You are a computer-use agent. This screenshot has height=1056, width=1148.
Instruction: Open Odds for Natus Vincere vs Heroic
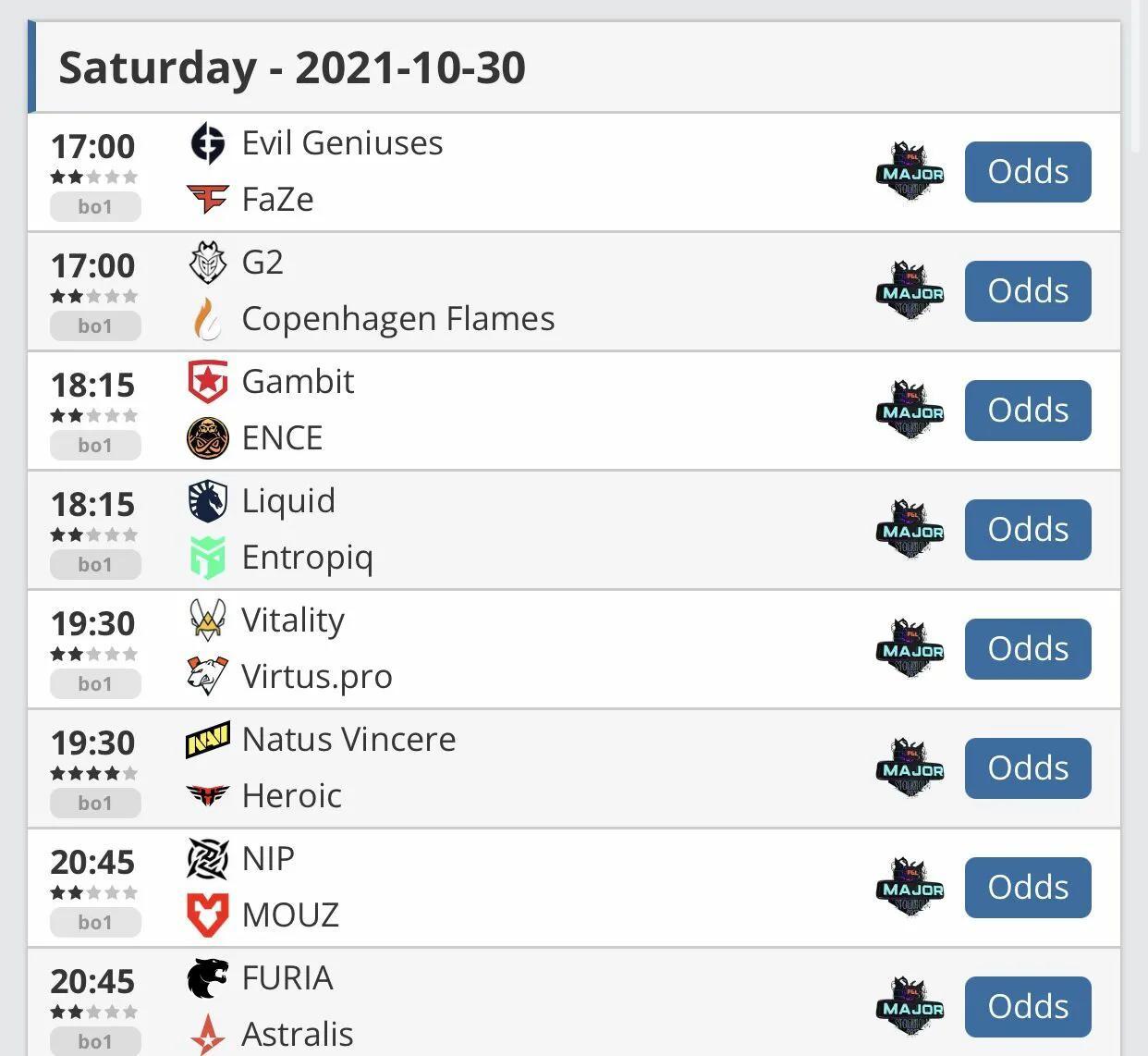(1028, 768)
